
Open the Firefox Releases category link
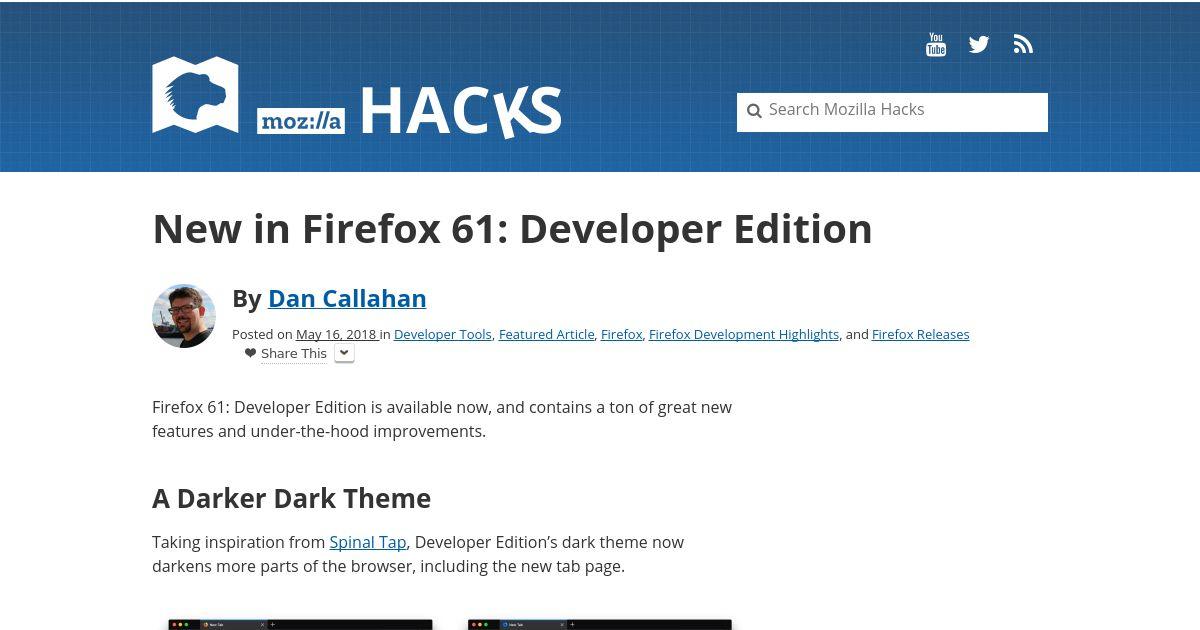[920, 334]
